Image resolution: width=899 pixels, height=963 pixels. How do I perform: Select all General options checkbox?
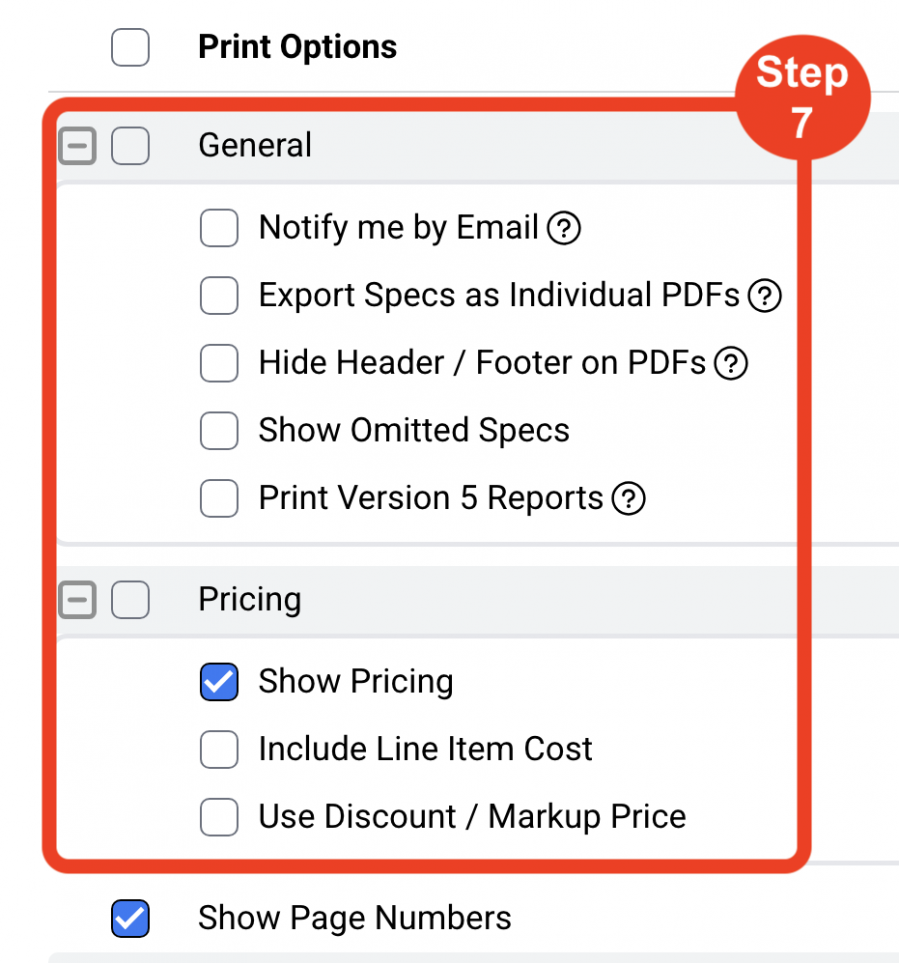pos(130,148)
